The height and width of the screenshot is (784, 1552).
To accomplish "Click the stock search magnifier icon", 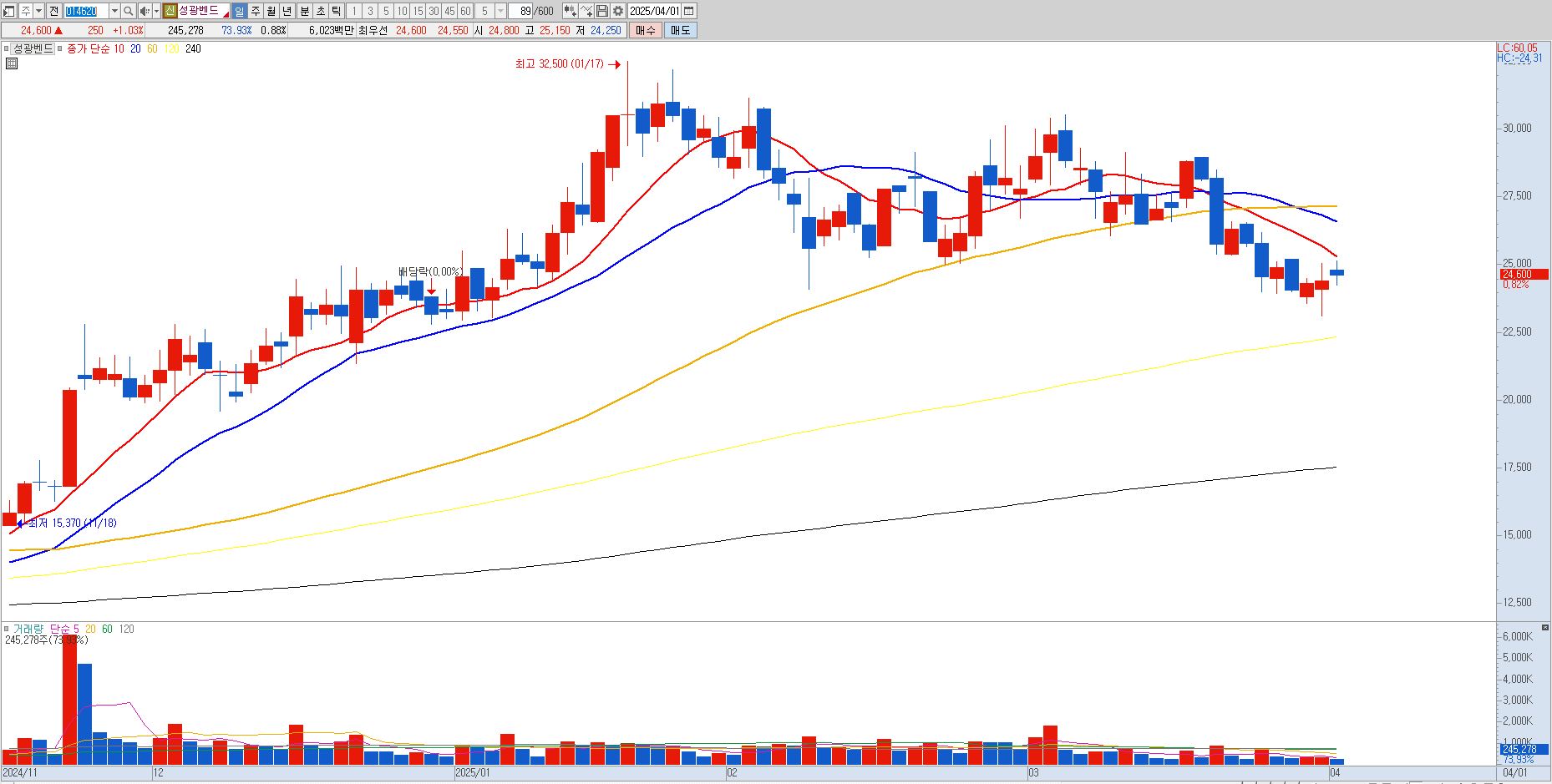I will click(x=128, y=11).
